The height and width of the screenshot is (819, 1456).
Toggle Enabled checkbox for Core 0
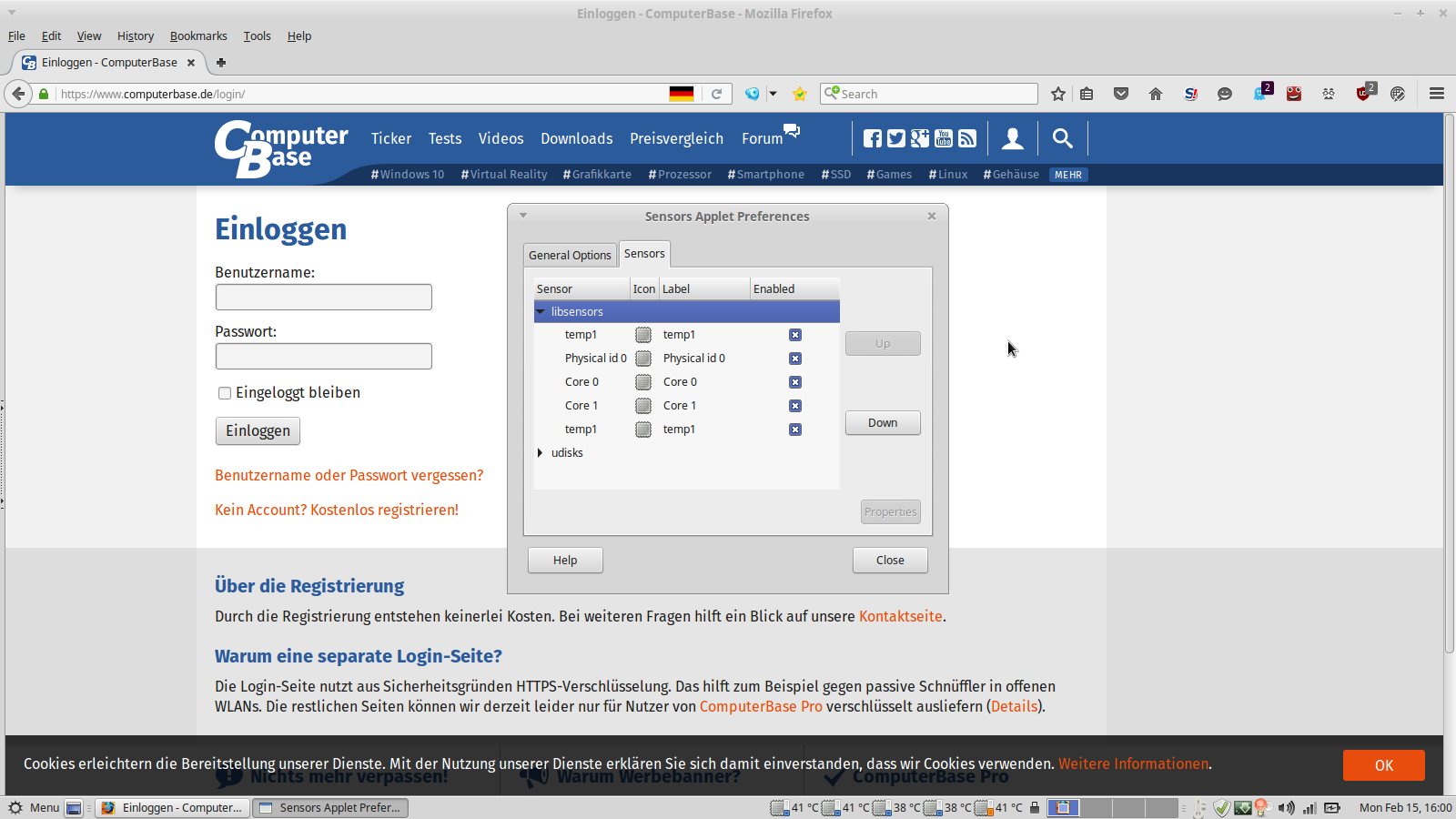click(795, 382)
